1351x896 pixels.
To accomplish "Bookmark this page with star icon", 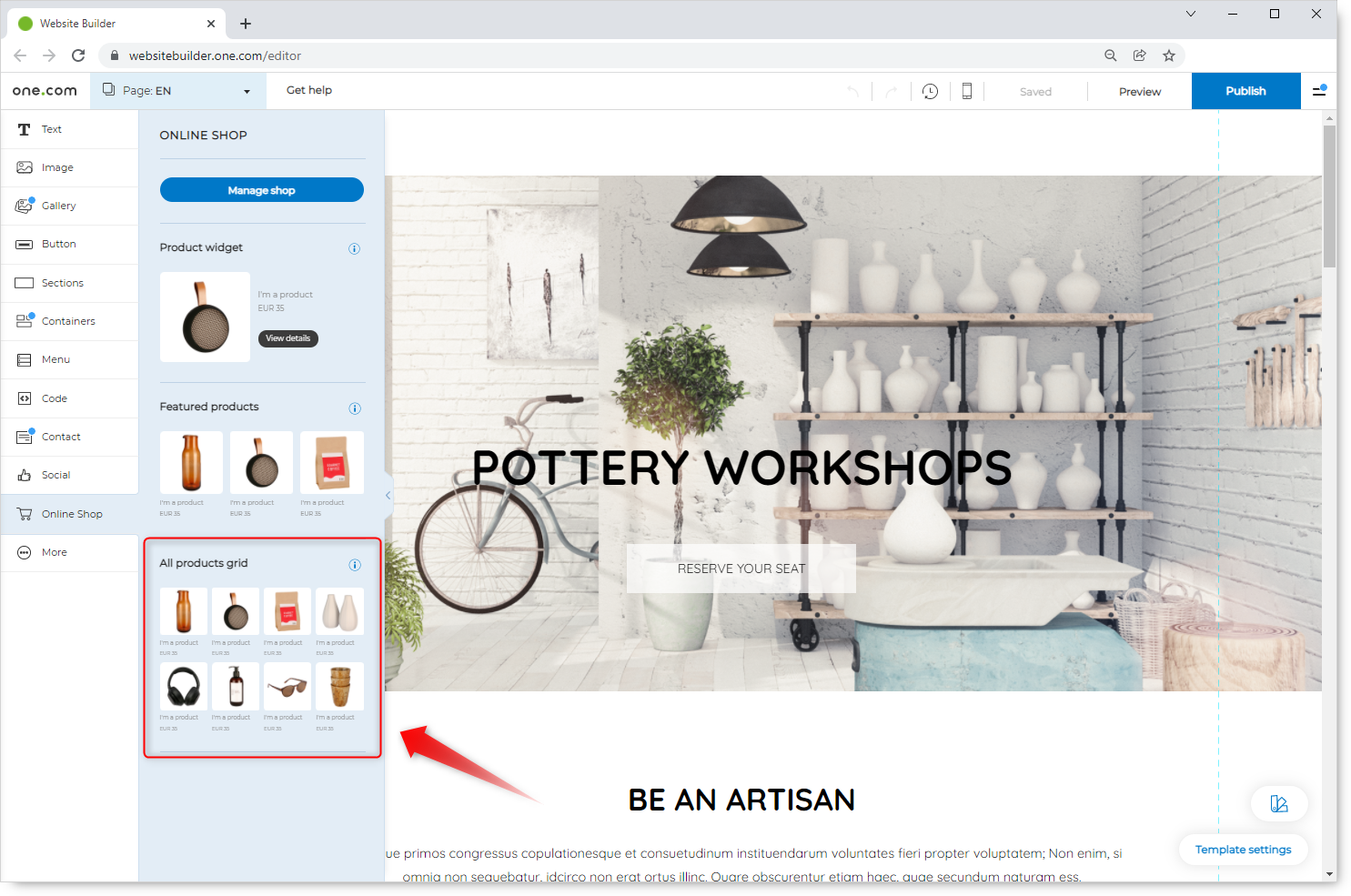I will pyautogui.click(x=1169, y=55).
